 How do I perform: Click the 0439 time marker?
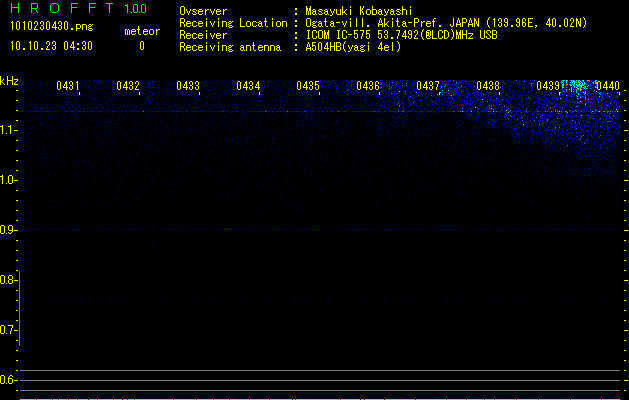coord(548,85)
